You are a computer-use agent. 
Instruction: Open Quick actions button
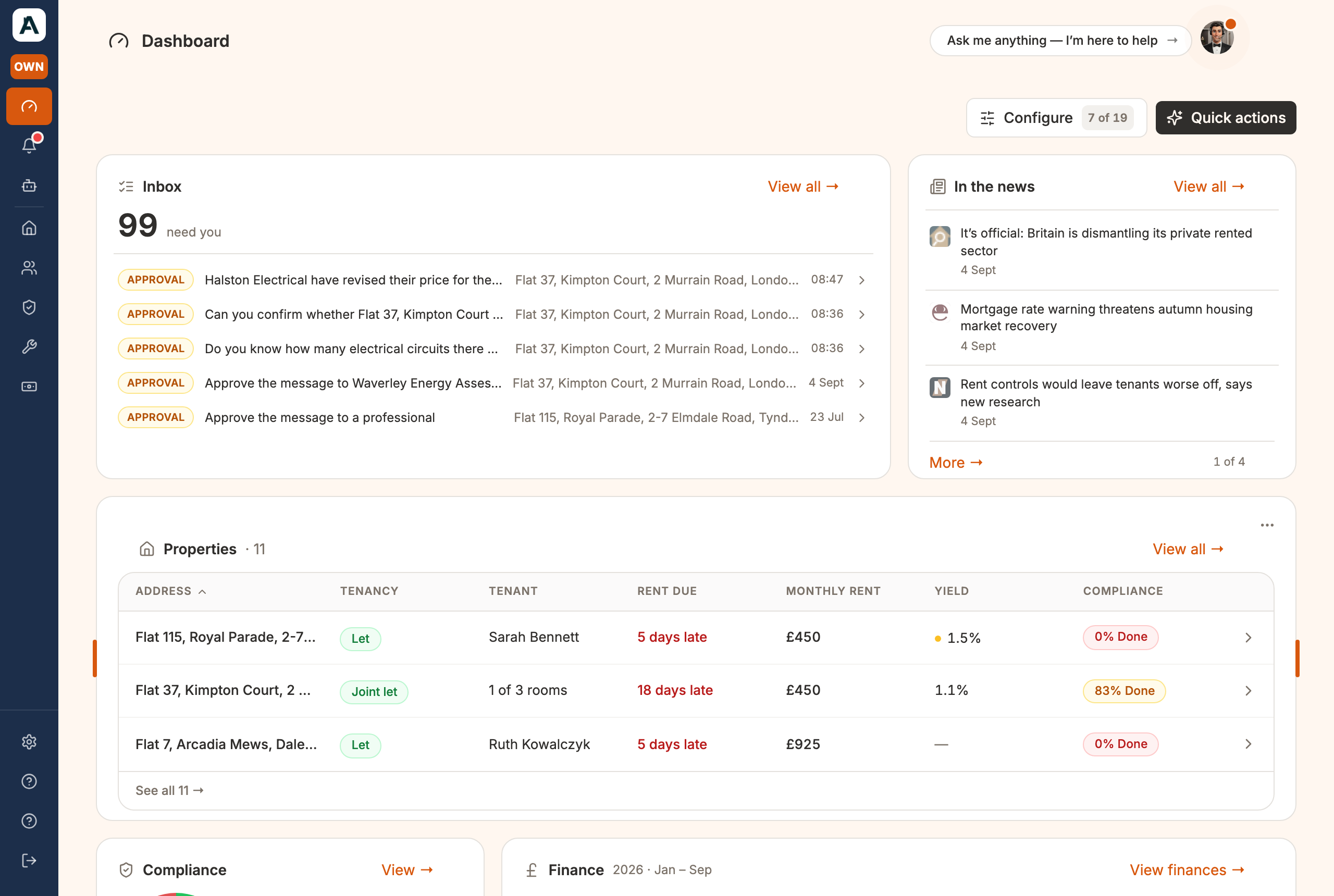pos(1226,118)
